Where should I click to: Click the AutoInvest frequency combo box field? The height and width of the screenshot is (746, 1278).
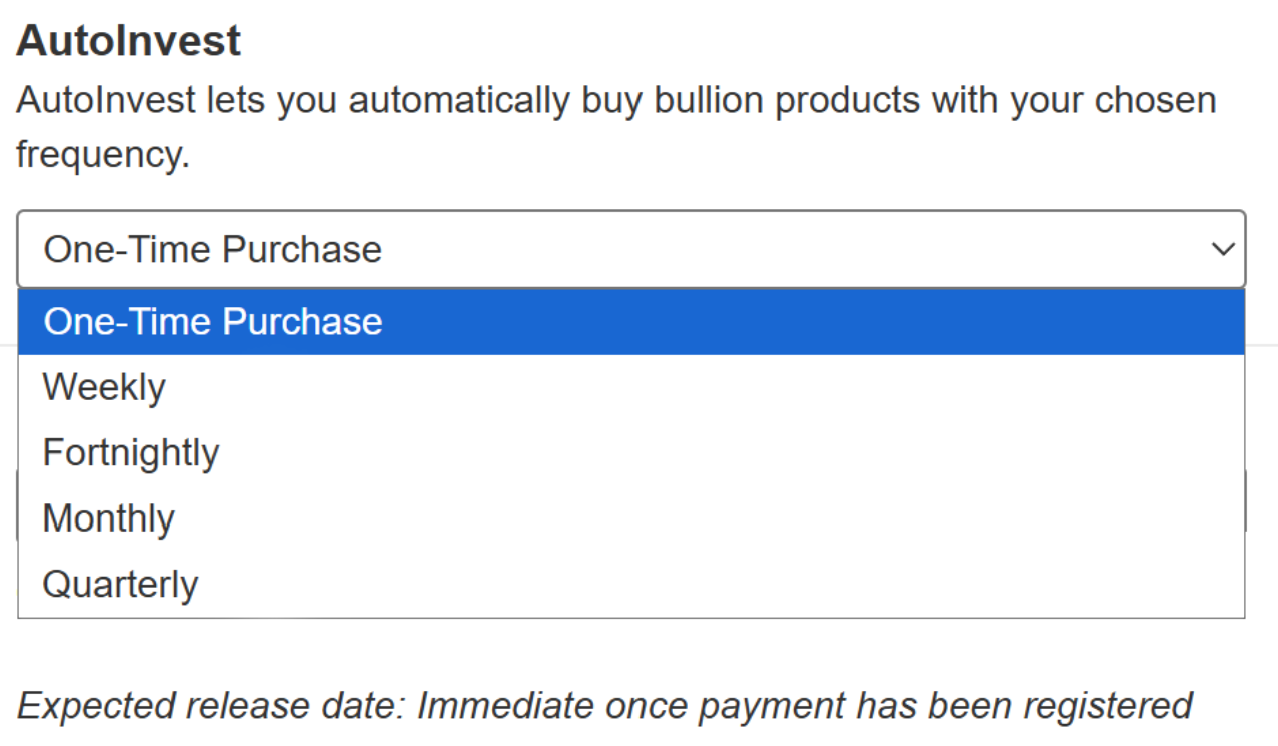tap(630, 250)
